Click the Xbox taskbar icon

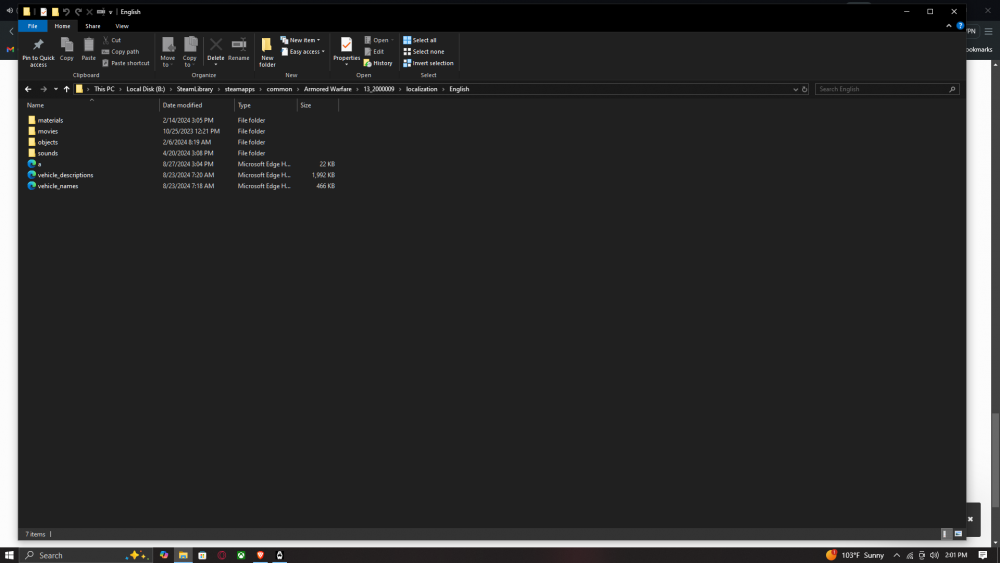[x=241, y=555]
